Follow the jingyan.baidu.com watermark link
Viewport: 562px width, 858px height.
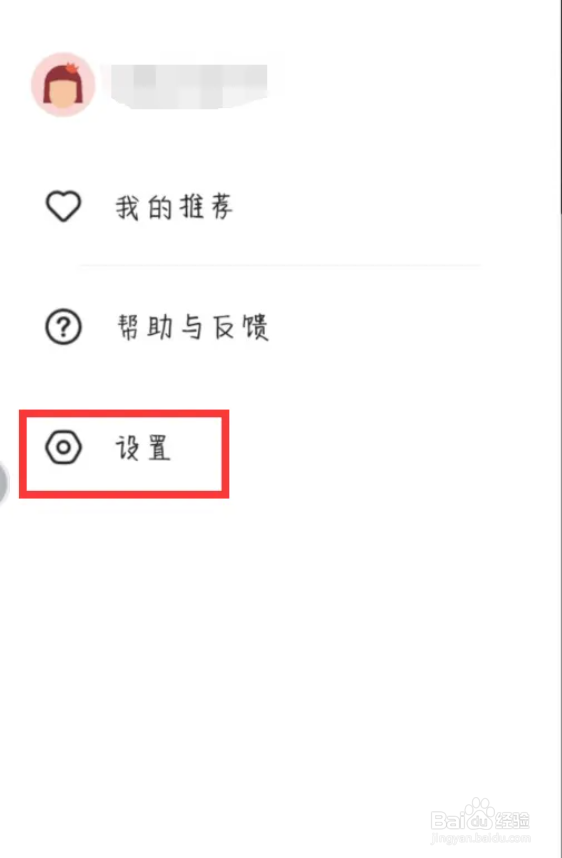pyautogui.click(x=480, y=838)
